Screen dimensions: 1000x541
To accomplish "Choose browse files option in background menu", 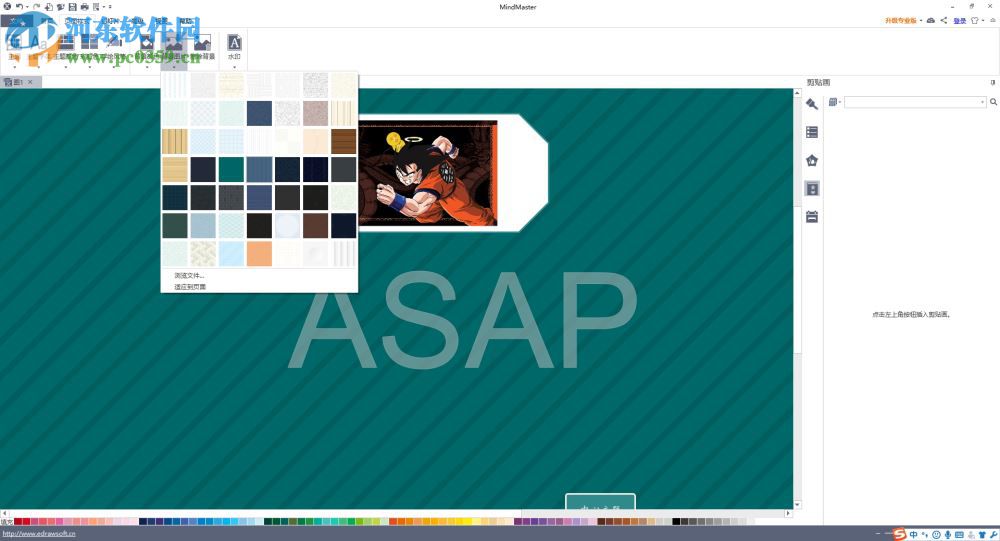I will (x=189, y=276).
